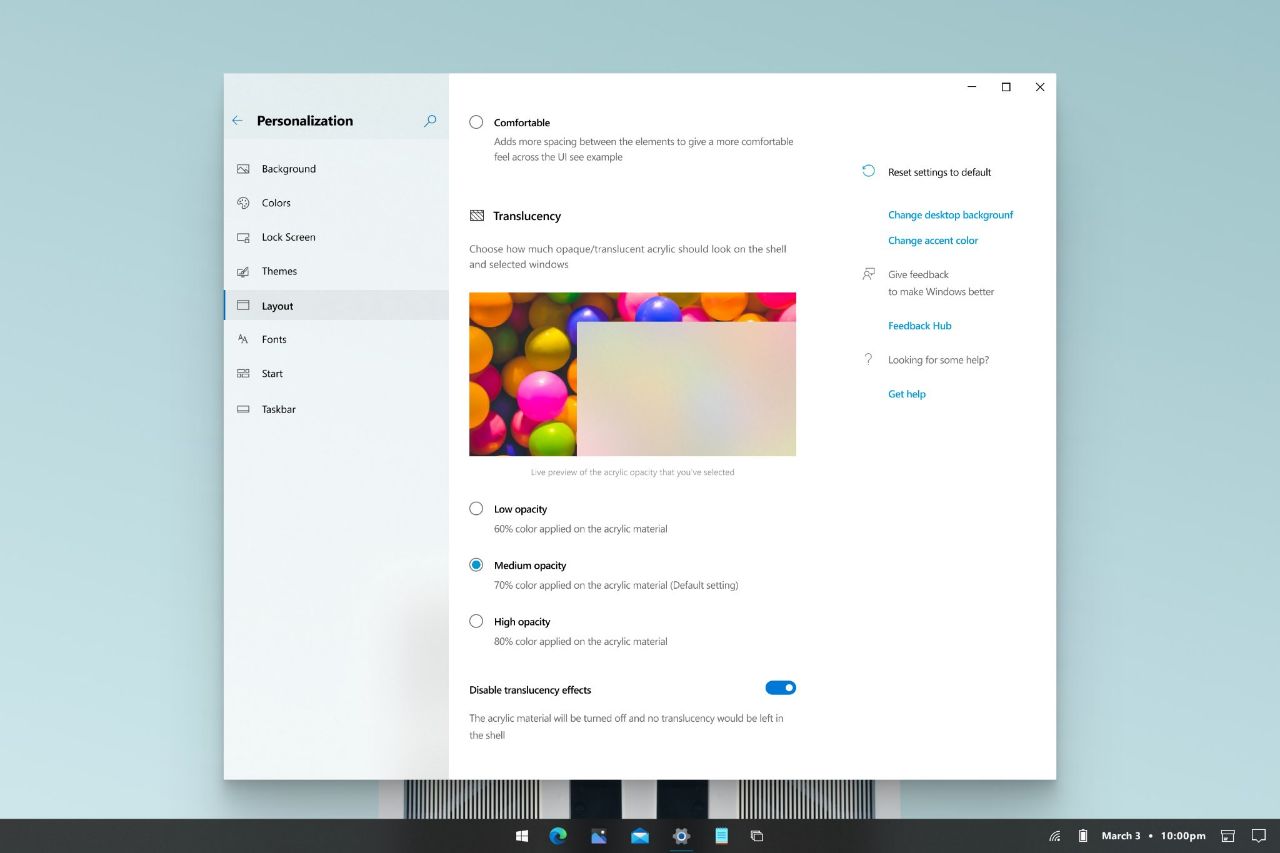Viewport: 1280px width, 853px height.
Task: Click the Lock Screen monitor icon
Action: point(243,237)
